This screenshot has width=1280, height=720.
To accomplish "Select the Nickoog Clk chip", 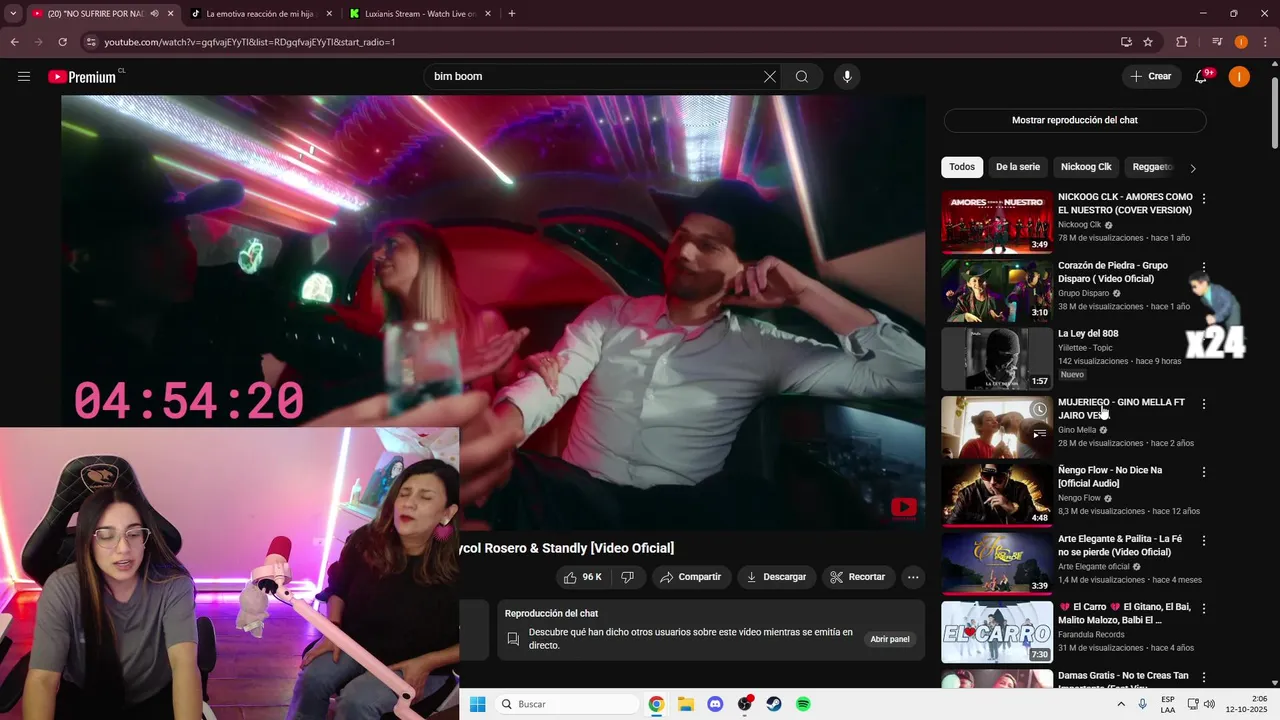I will (x=1086, y=167).
